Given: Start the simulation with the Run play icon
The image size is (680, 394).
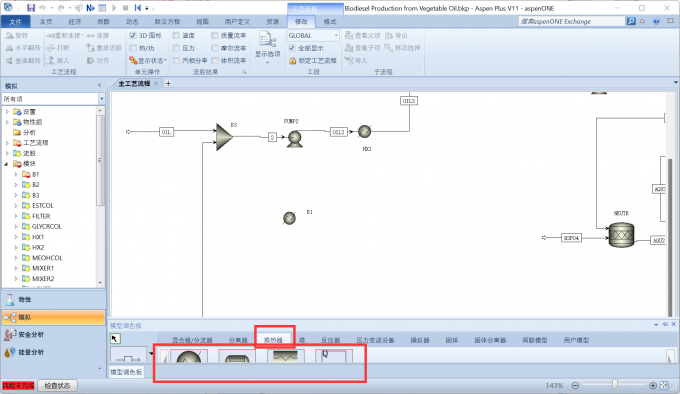Looking at the screenshot, I should point(114,8).
